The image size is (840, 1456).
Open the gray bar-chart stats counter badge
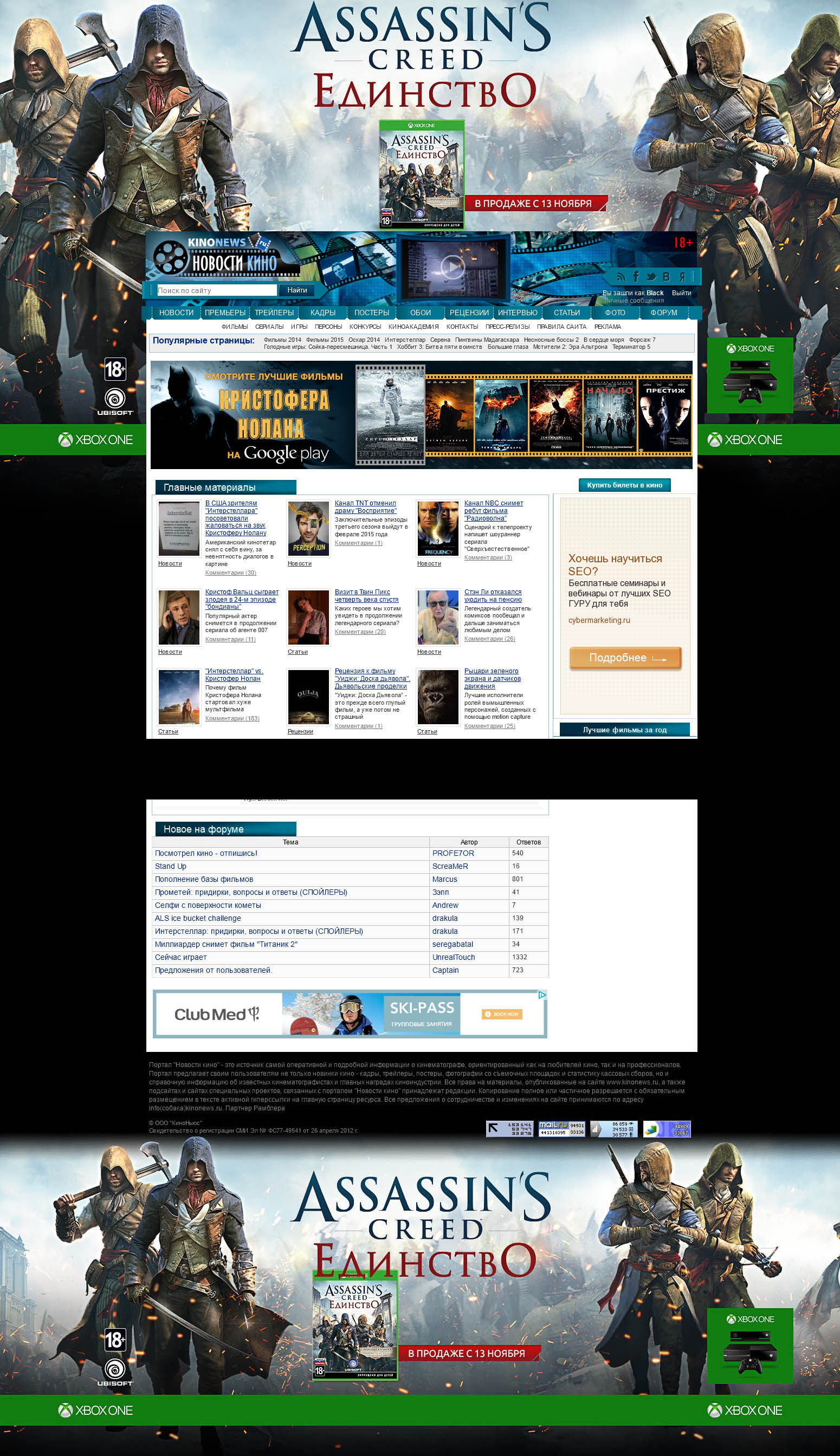tap(614, 1128)
